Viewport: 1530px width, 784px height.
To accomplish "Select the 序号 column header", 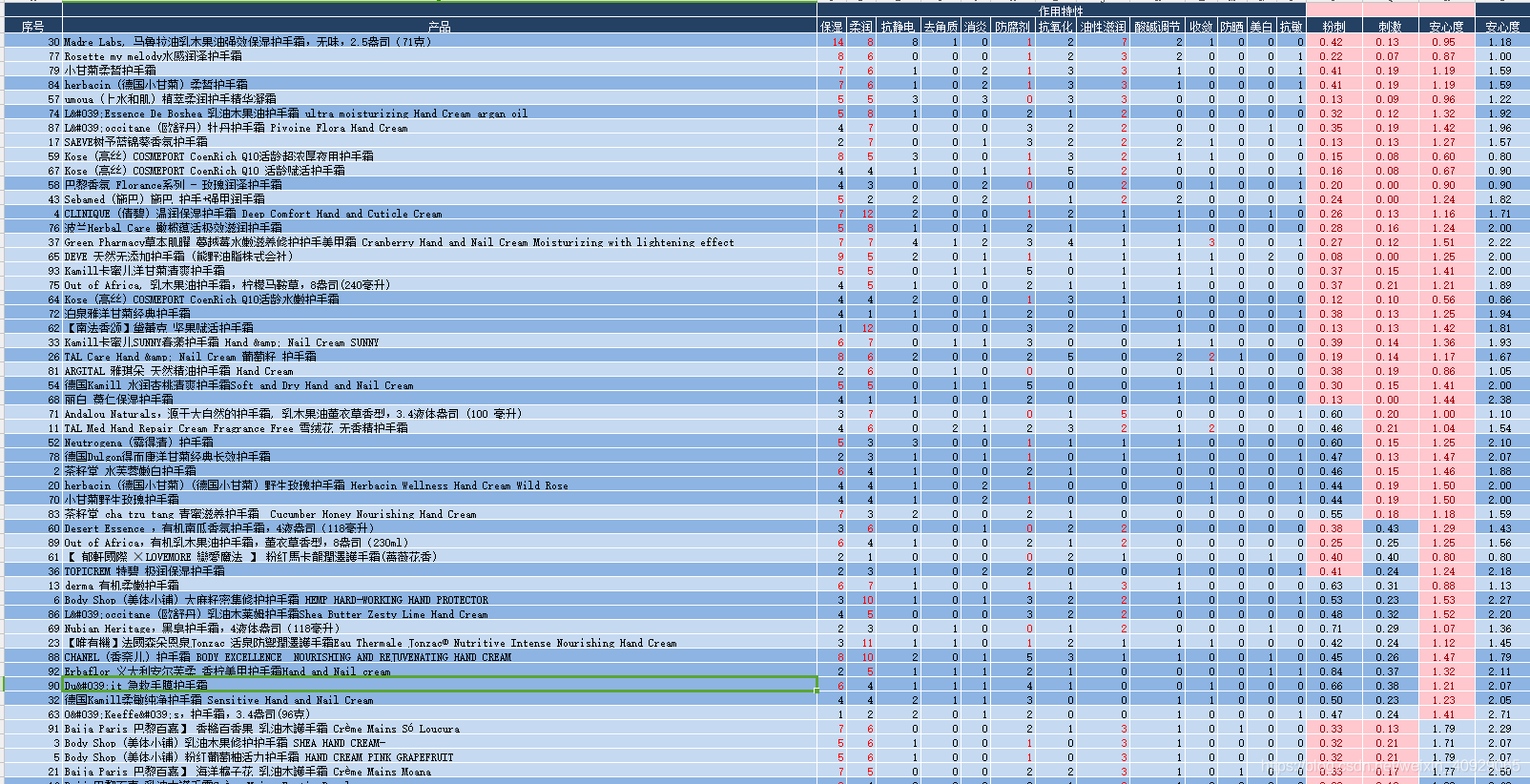I will (x=32, y=27).
